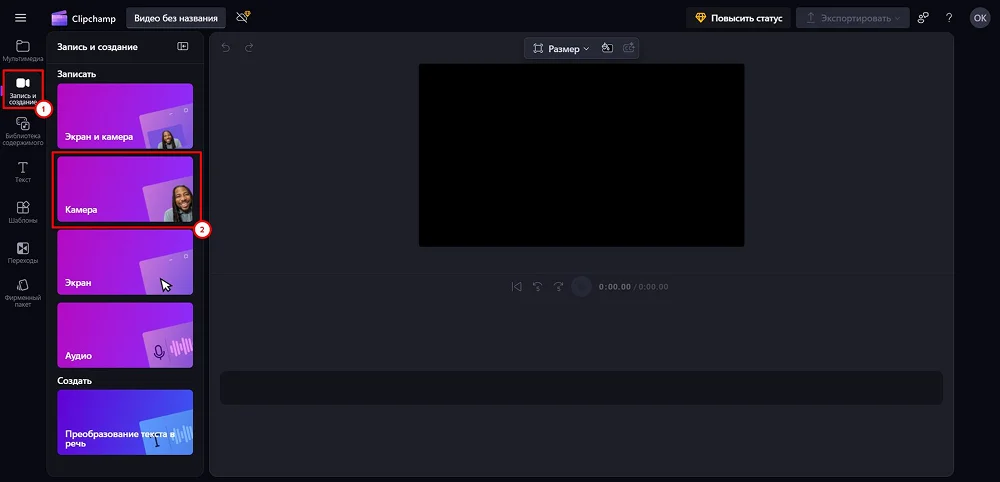
Task: Click the cloud sync disabled icon
Action: pos(242,18)
